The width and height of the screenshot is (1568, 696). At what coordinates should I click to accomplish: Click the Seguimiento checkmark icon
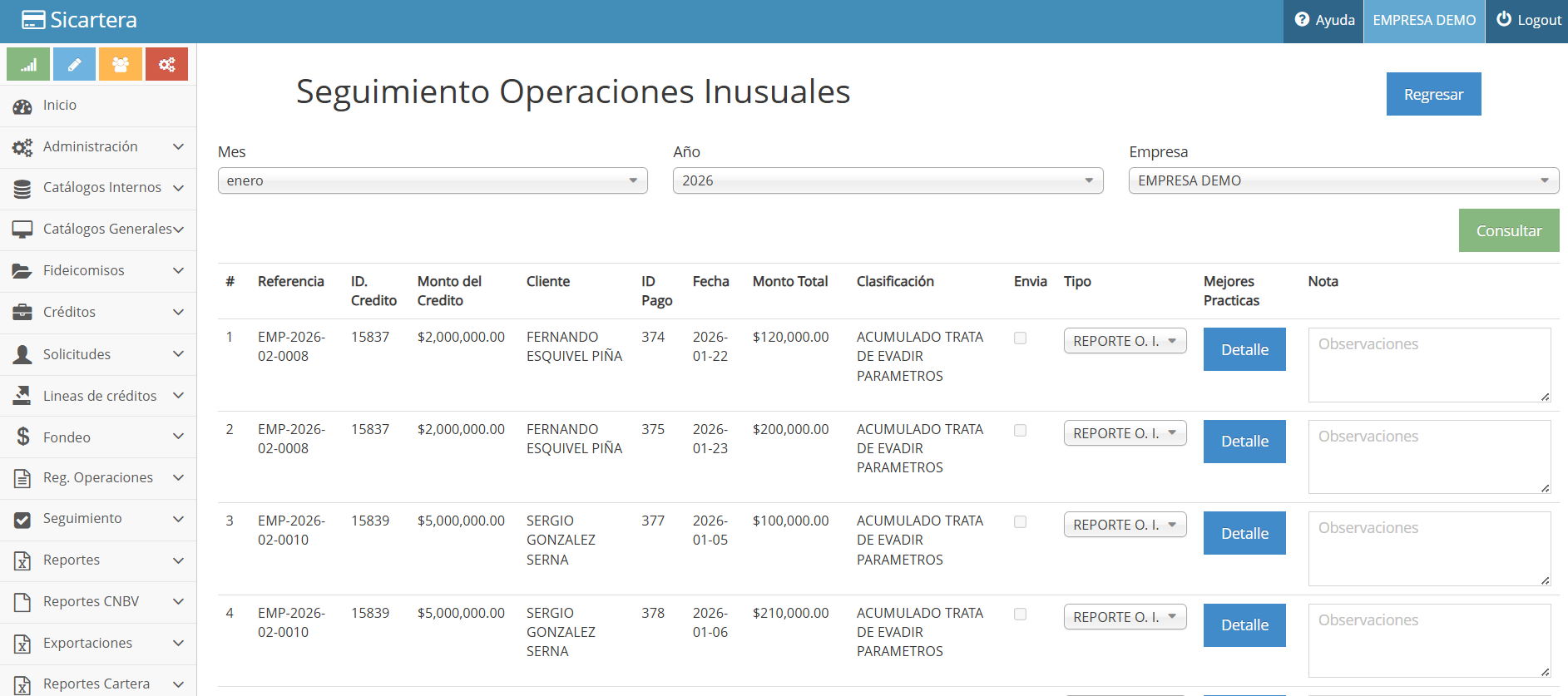tap(22, 520)
